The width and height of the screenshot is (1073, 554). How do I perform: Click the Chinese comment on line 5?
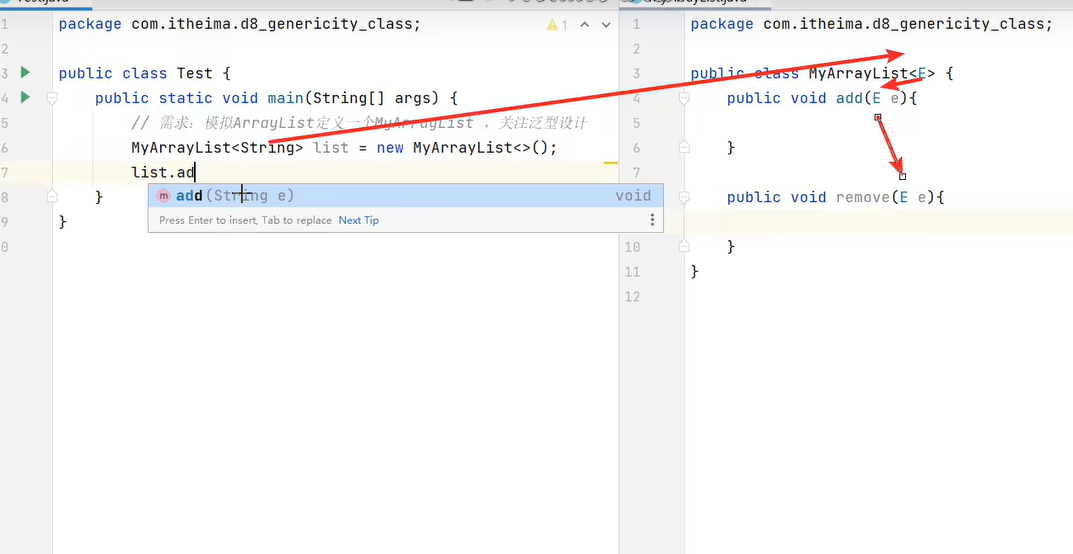(x=359, y=123)
